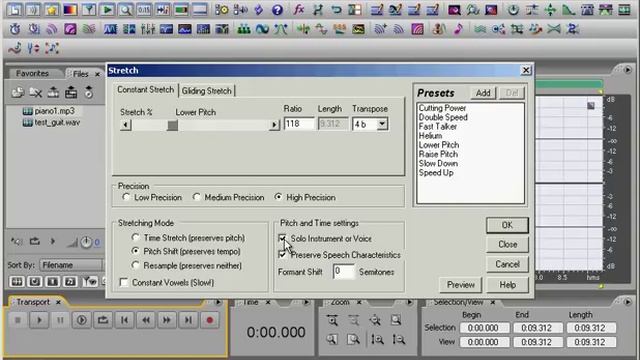Viewport: 640px width, 360px height.
Task: Click the fx effects toolbar icon
Action: pyautogui.click(x=299, y=9)
